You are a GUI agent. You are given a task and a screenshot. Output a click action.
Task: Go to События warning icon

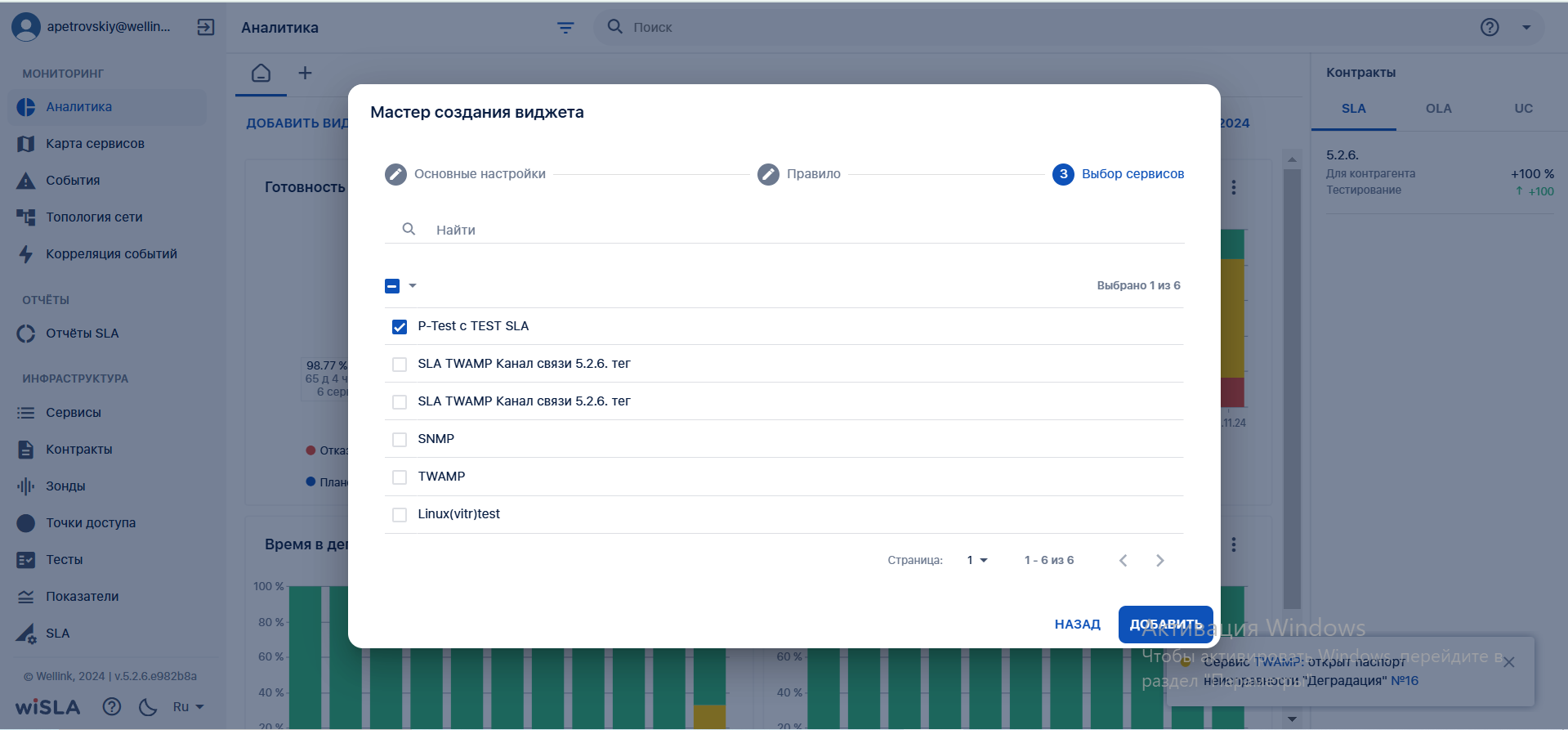(26, 181)
